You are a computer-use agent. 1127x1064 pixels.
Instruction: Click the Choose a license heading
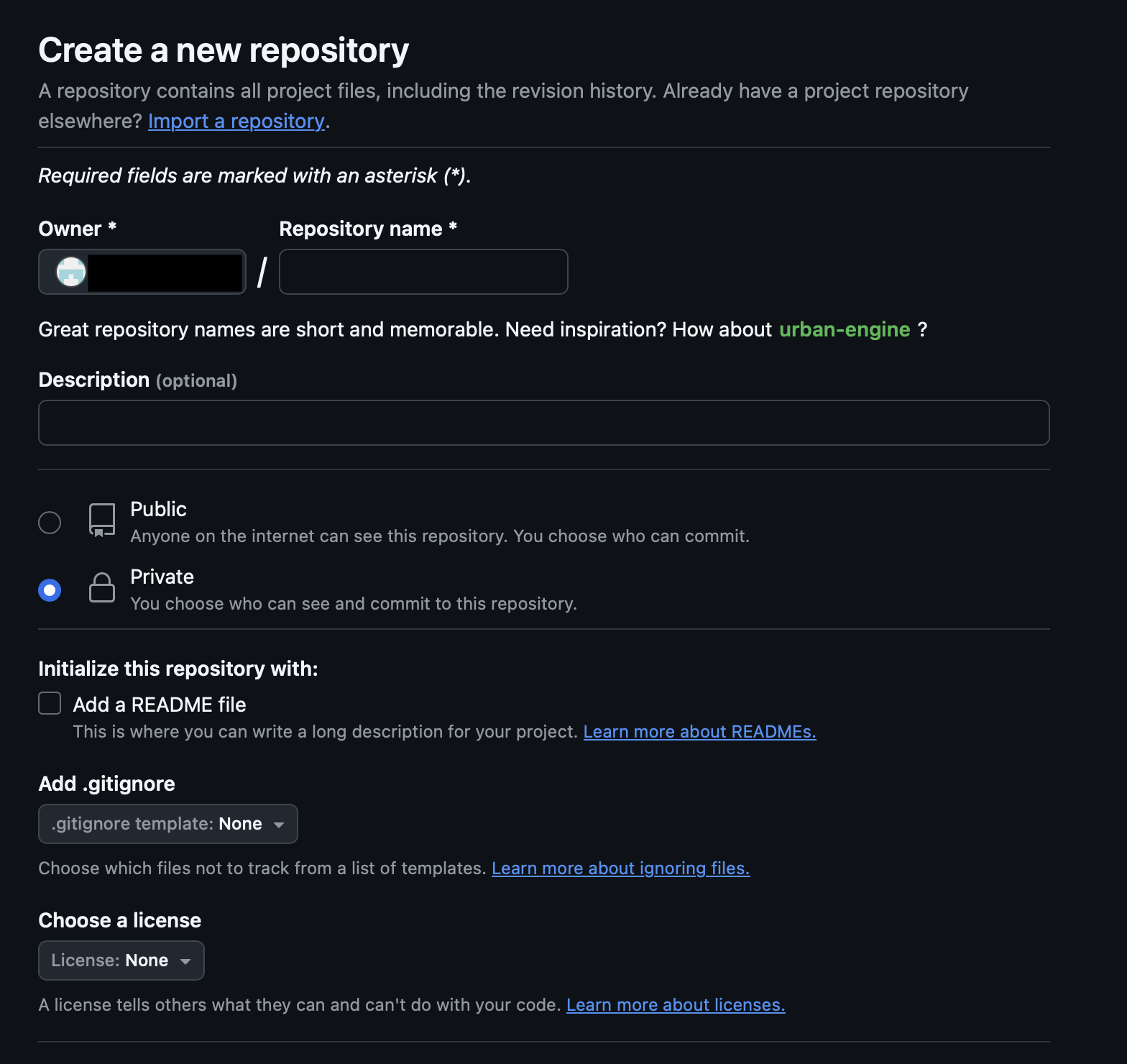tap(120, 920)
